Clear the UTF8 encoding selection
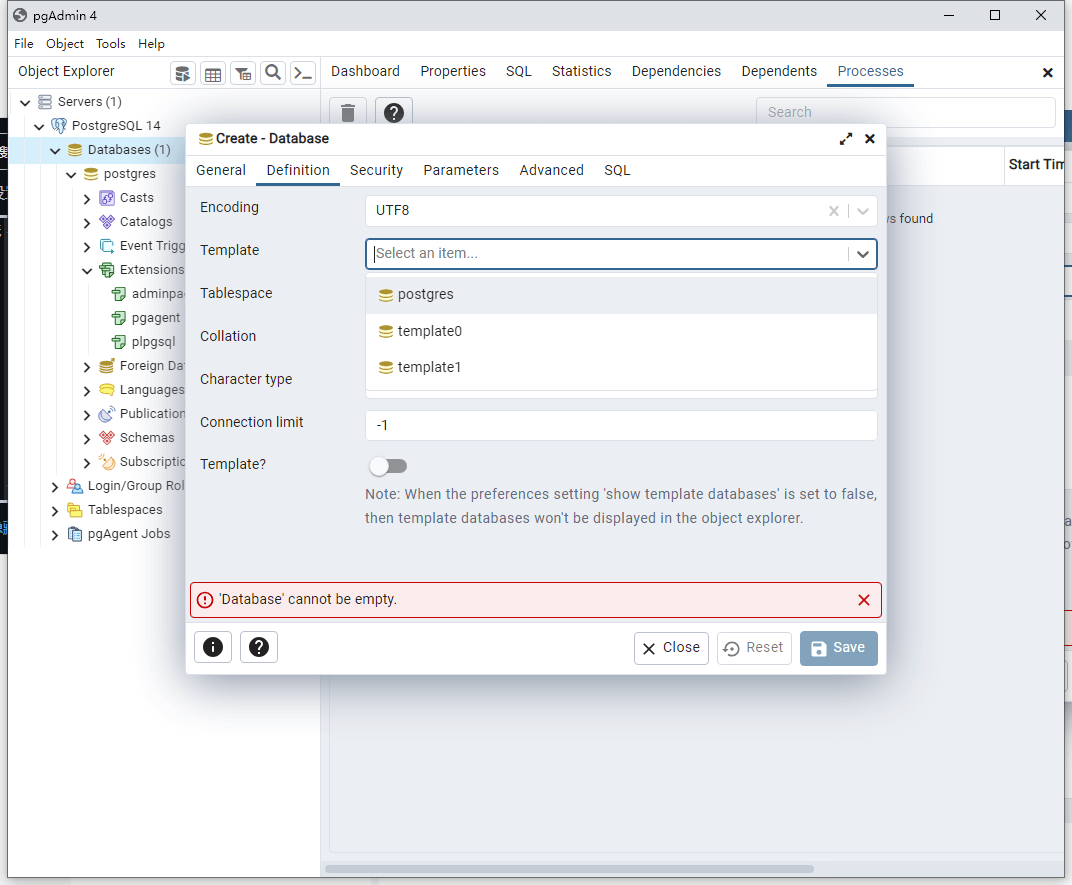Viewport: 1072px width, 885px height. pyautogui.click(x=833, y=211)
